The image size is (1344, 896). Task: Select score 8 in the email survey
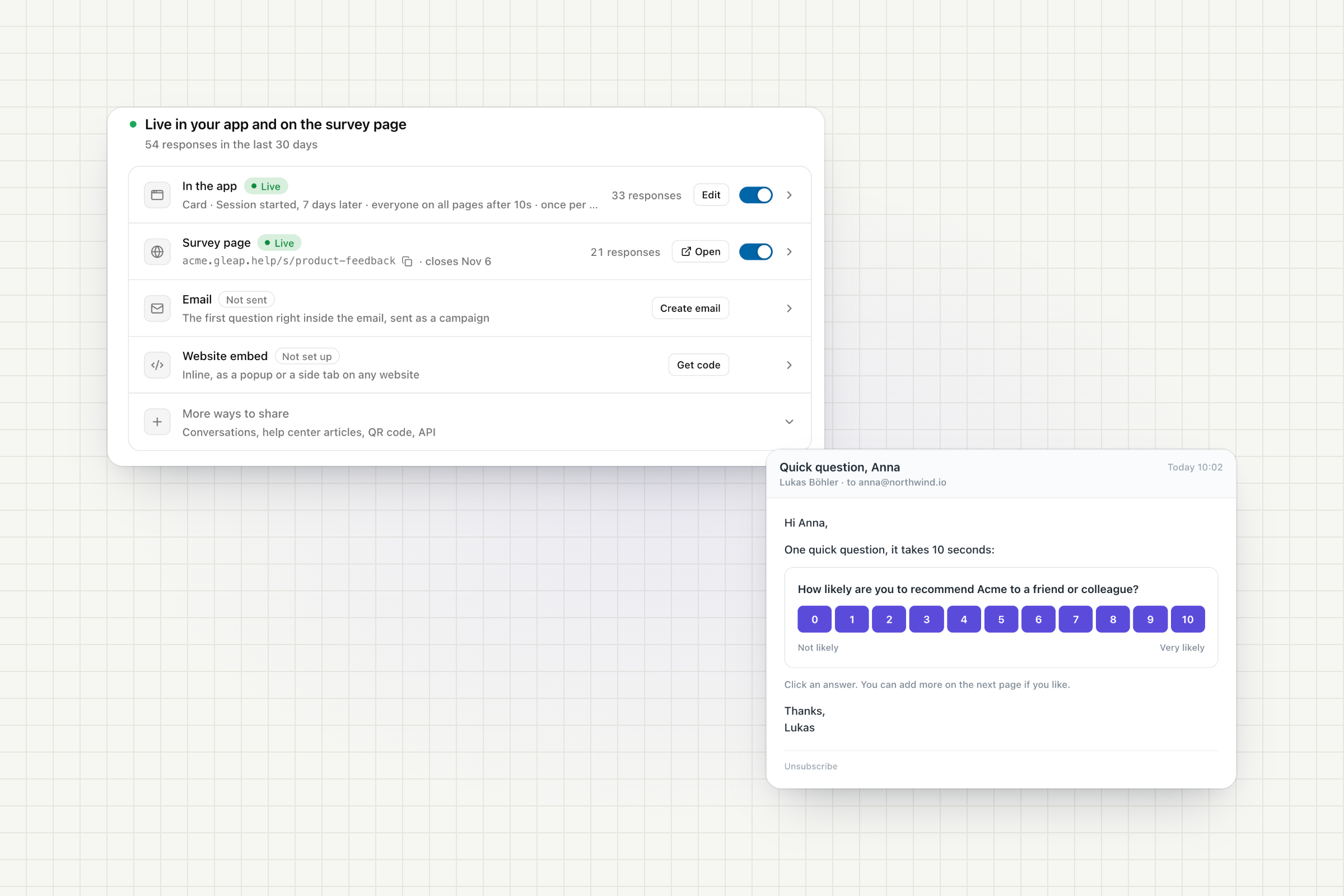(x=1113, y=619)
